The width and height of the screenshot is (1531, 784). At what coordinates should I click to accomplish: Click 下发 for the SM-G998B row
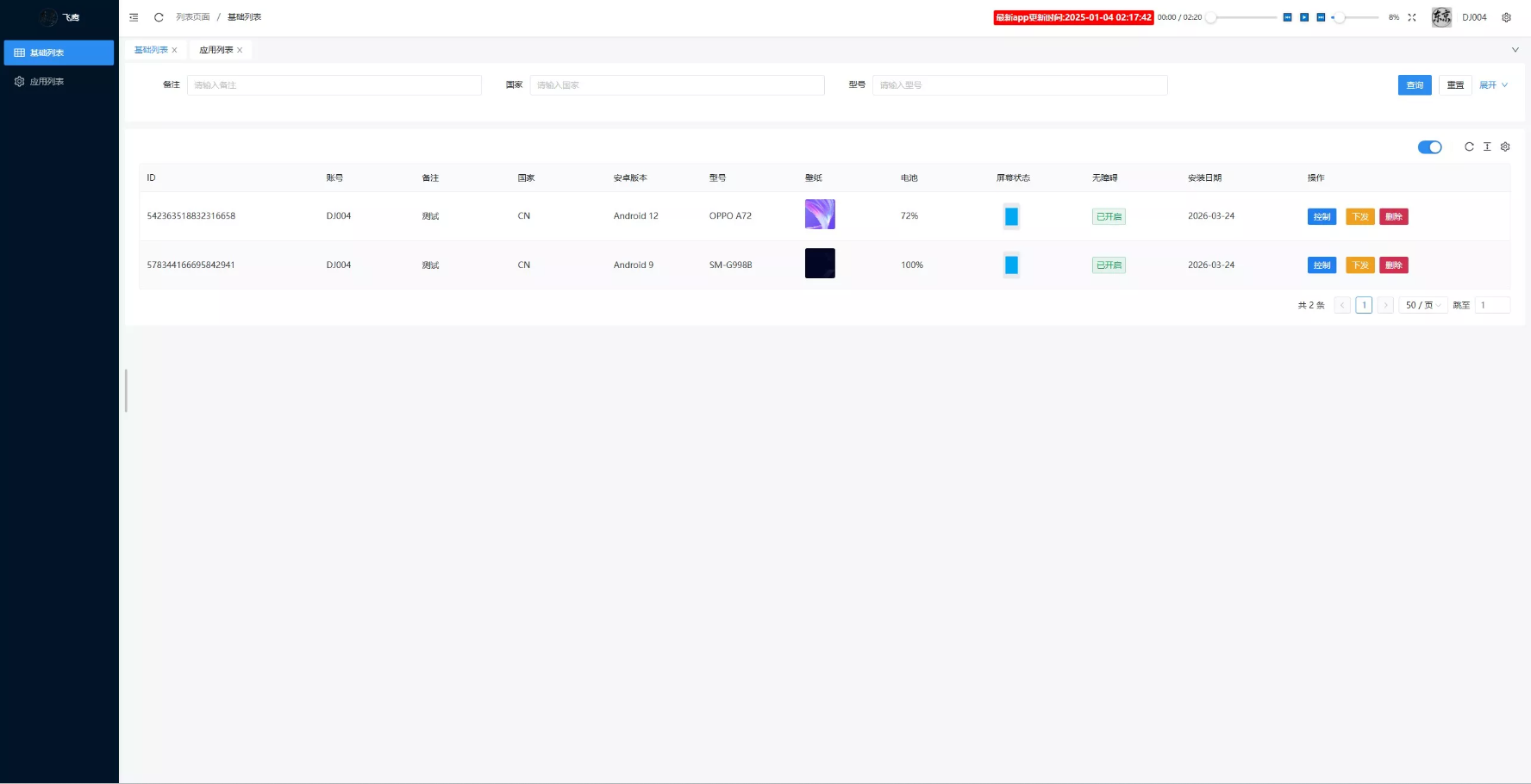pyautogui.click(x=1359, y=265)
